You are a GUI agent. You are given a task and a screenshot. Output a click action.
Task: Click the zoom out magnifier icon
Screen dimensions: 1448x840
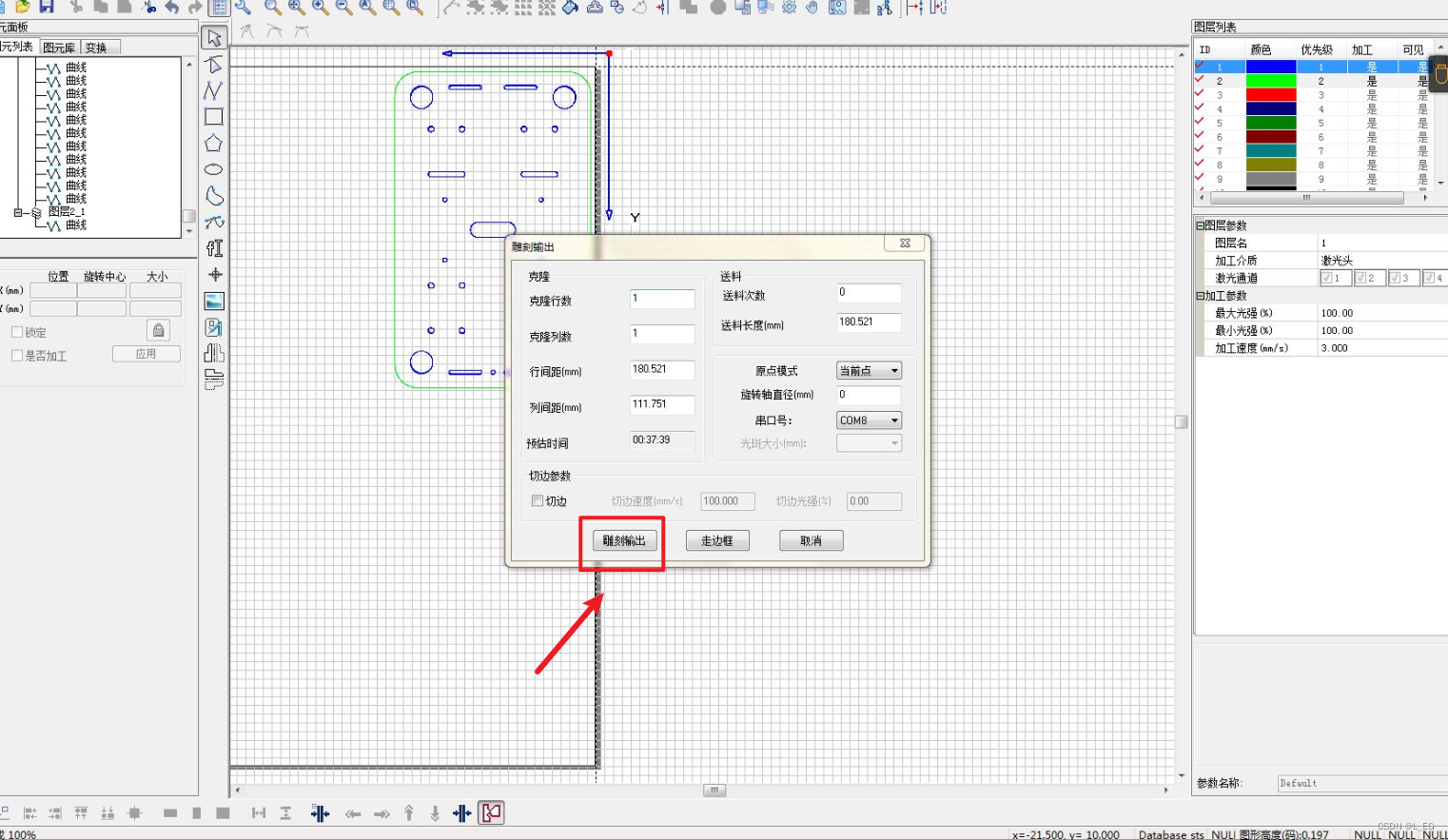click(x=343, y=8)
